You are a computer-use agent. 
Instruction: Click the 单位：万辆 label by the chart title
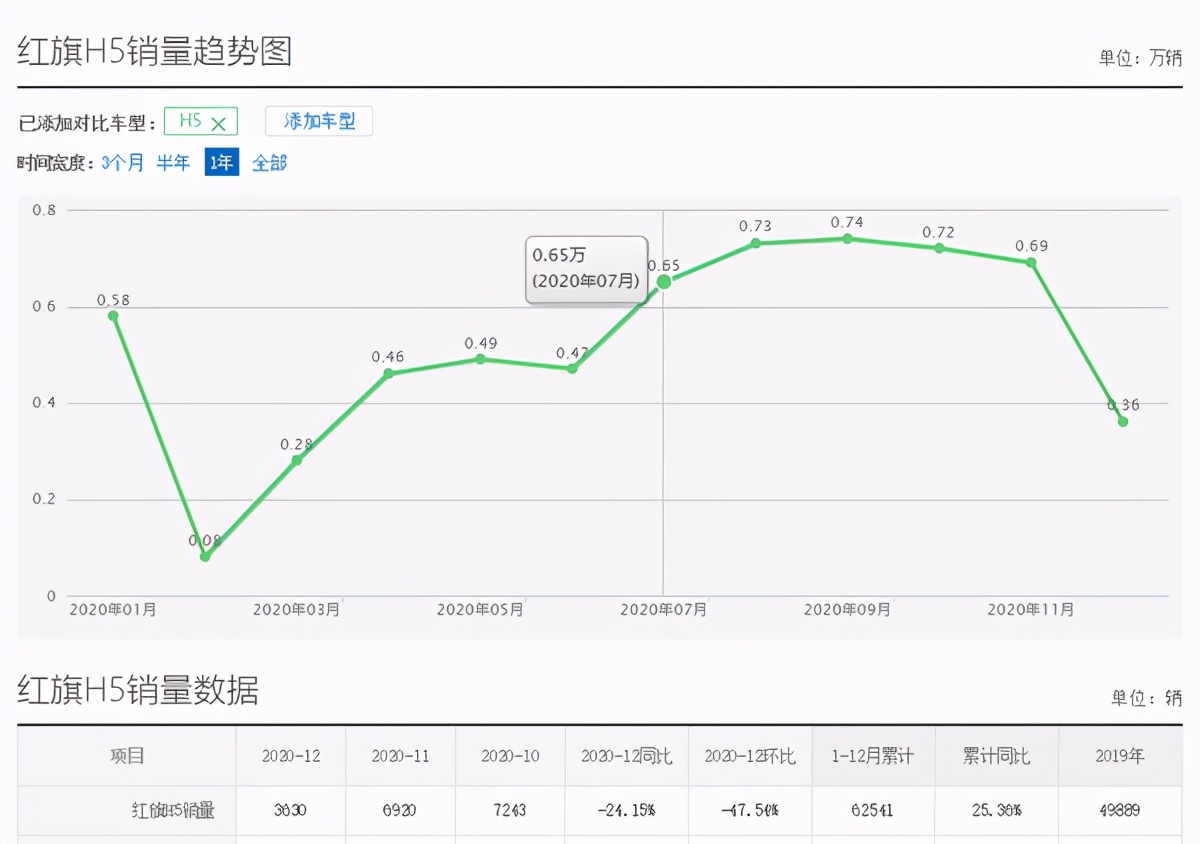(1140, 58)
